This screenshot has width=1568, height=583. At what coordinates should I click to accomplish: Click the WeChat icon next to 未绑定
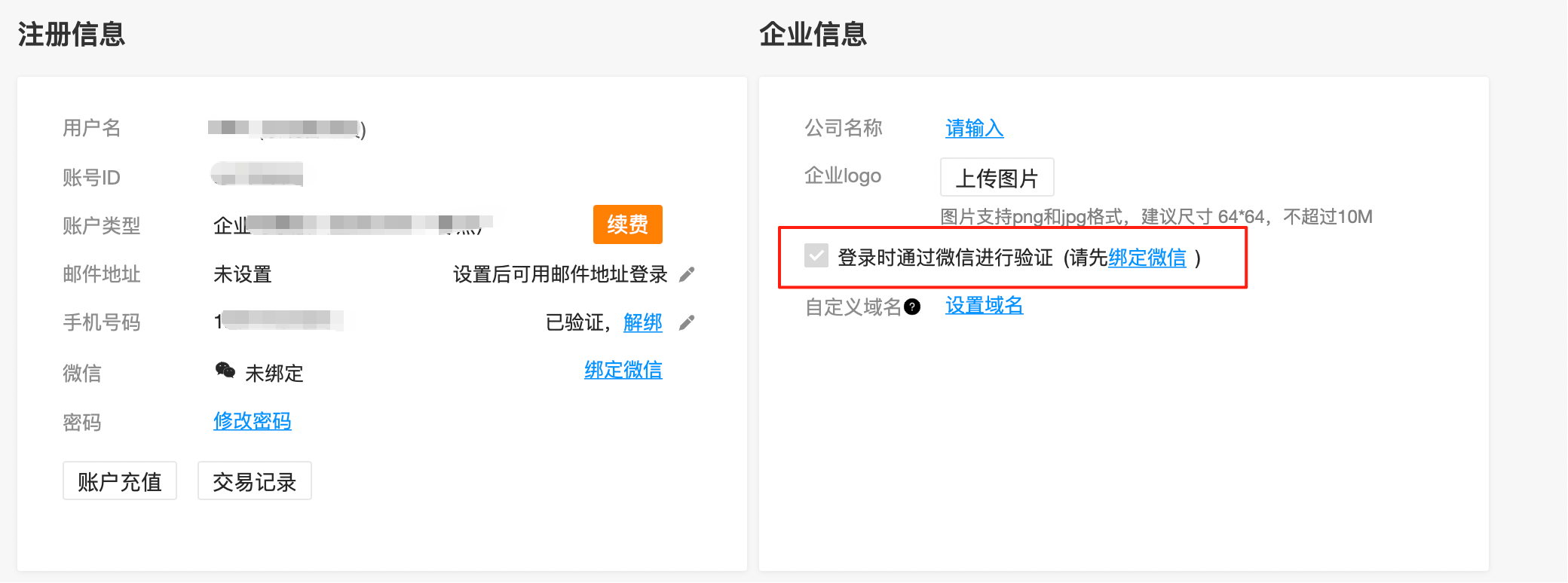pyautogui.click(x=225, y=370)
